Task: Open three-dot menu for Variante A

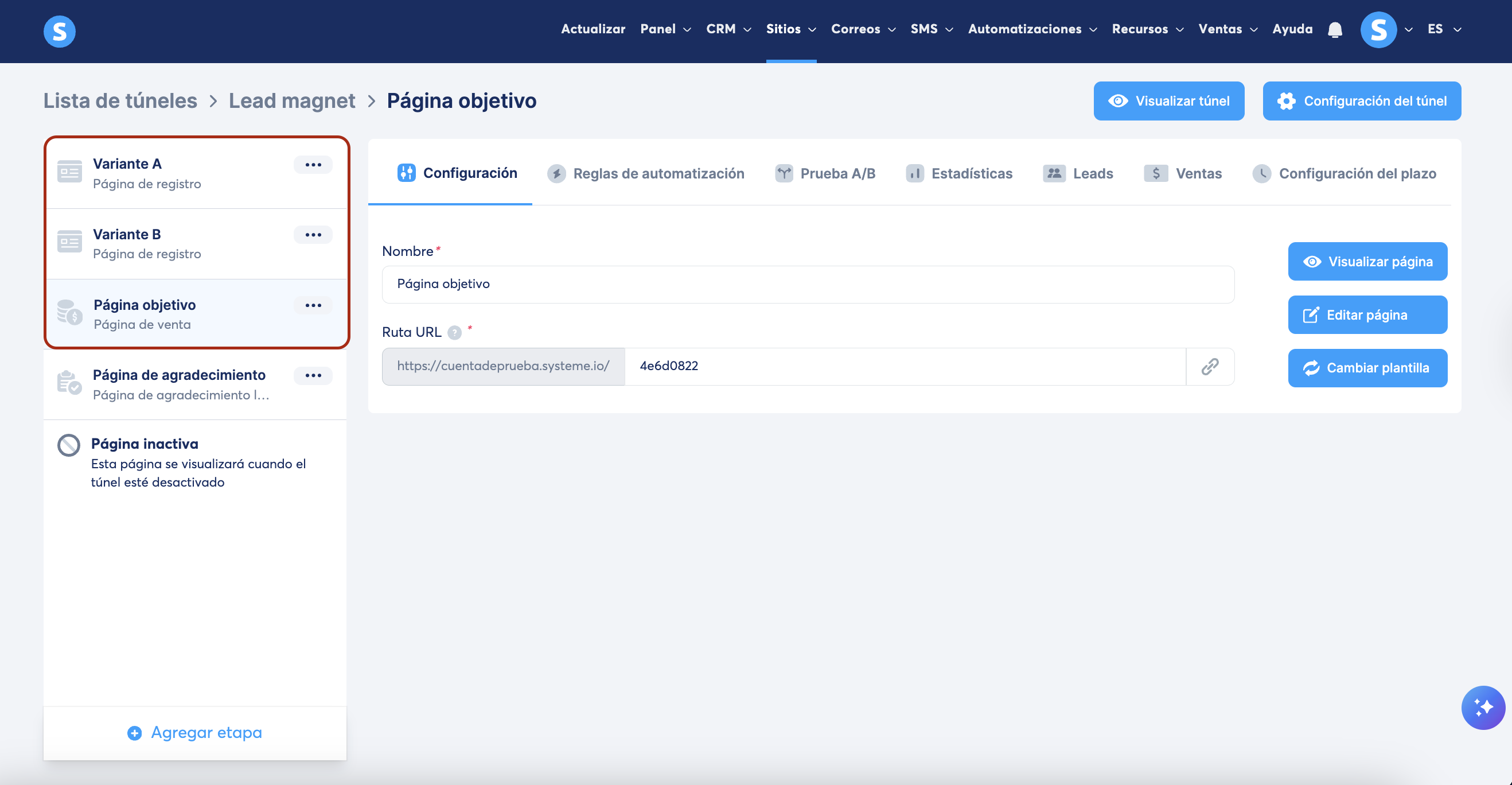Action: [313, 164]
